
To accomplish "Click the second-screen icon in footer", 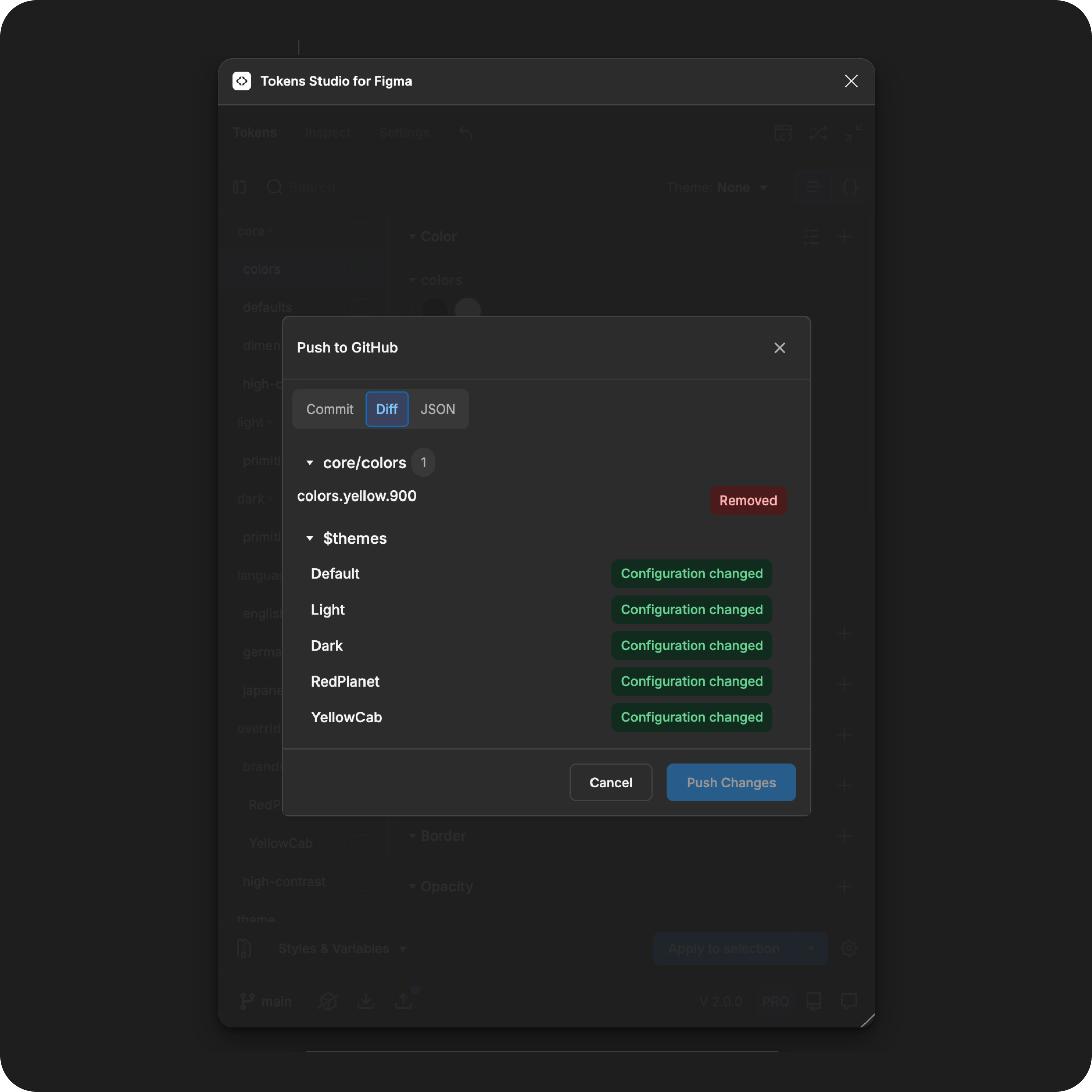I will pos(328,1002).
